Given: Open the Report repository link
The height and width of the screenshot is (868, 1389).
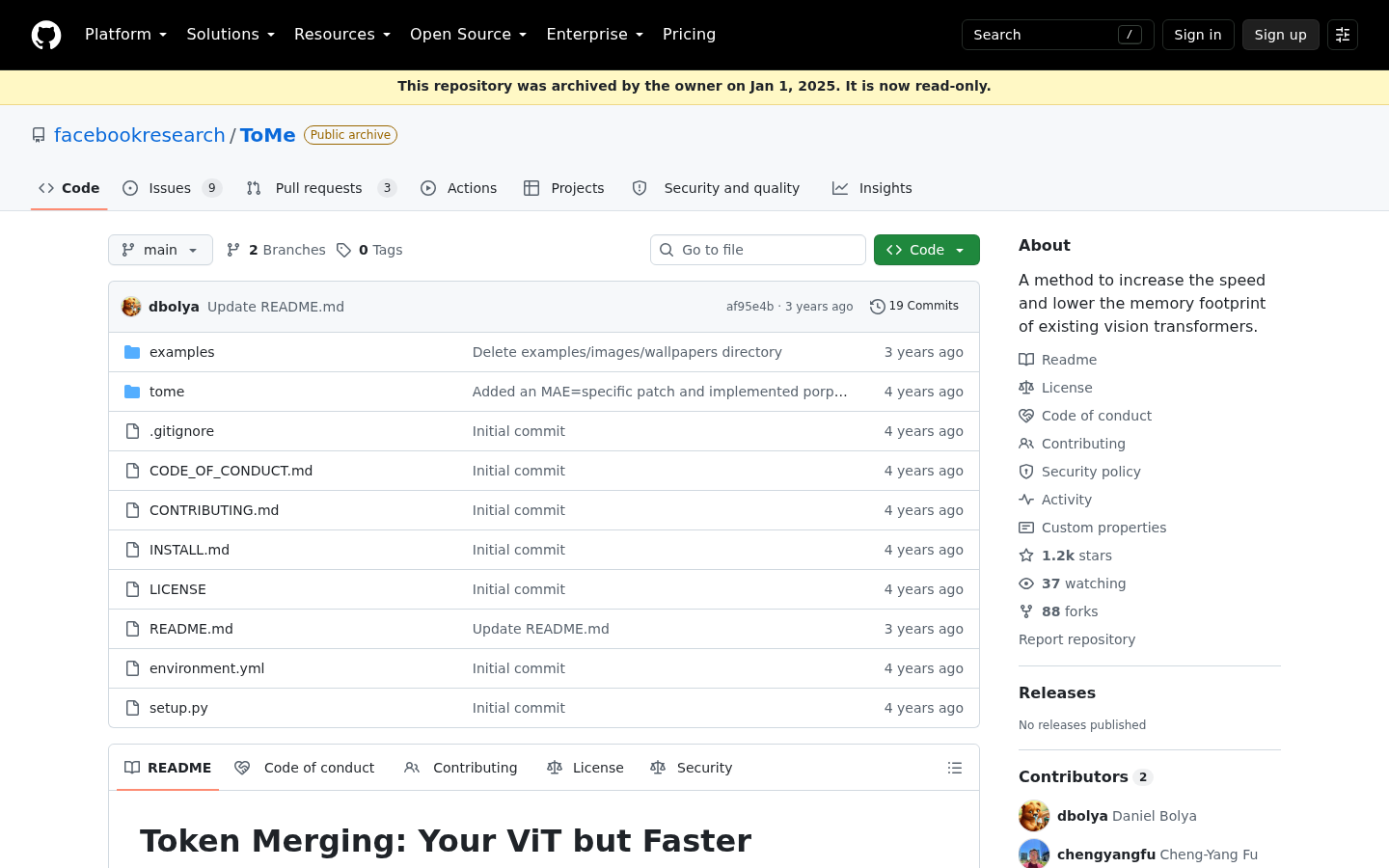Looking at the screenshot, I should point(1076,639).
